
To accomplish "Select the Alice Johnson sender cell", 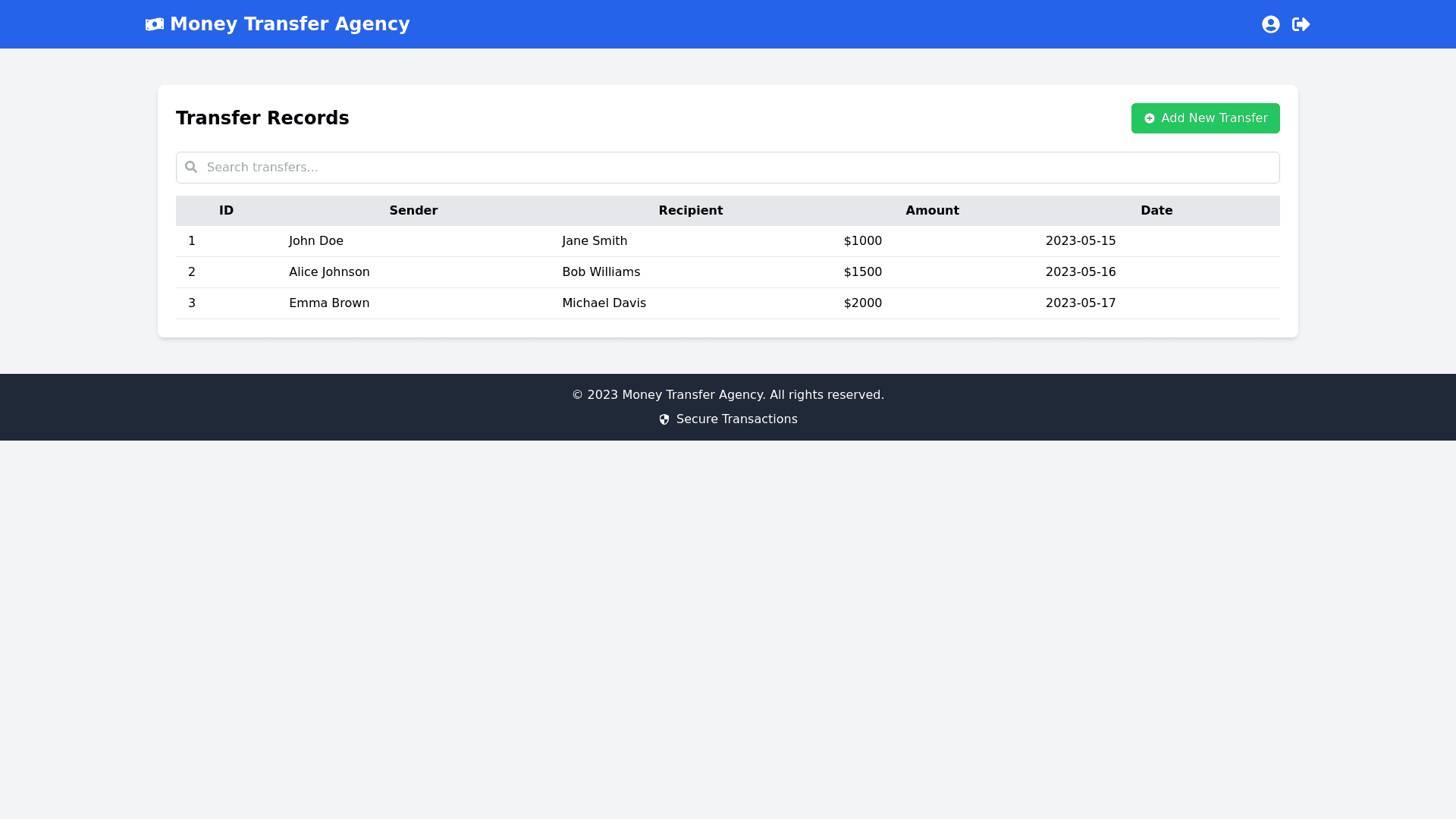I will coord(329,272).
